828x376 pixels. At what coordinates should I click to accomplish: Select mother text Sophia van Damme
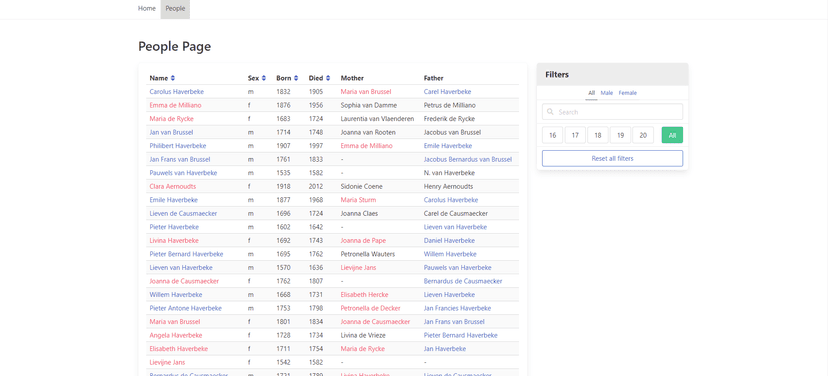click(x=369, y=105)
